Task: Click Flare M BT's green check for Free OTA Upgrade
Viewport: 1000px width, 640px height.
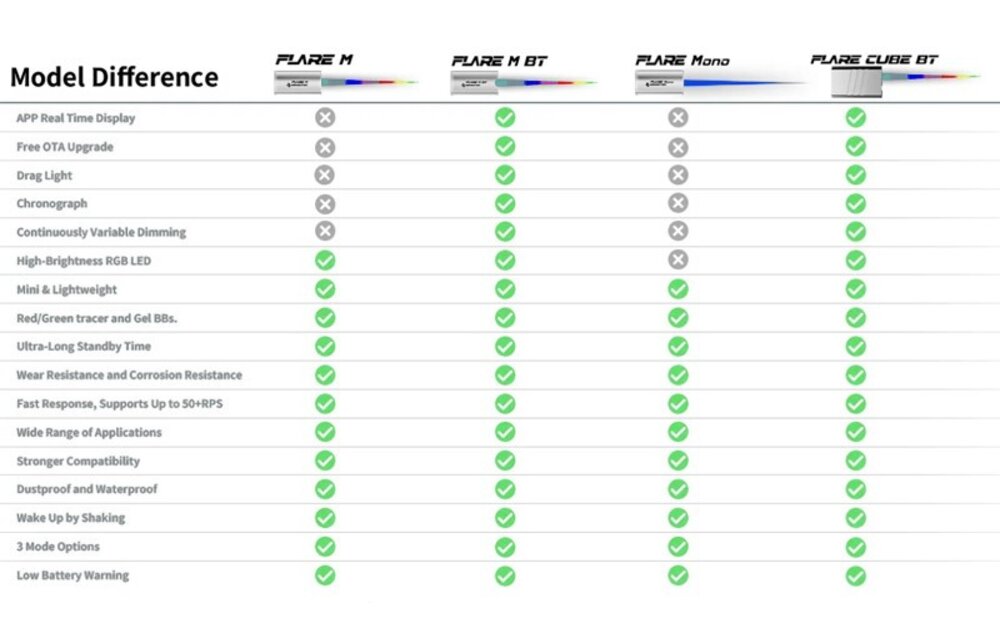Action: pos(505,147)
